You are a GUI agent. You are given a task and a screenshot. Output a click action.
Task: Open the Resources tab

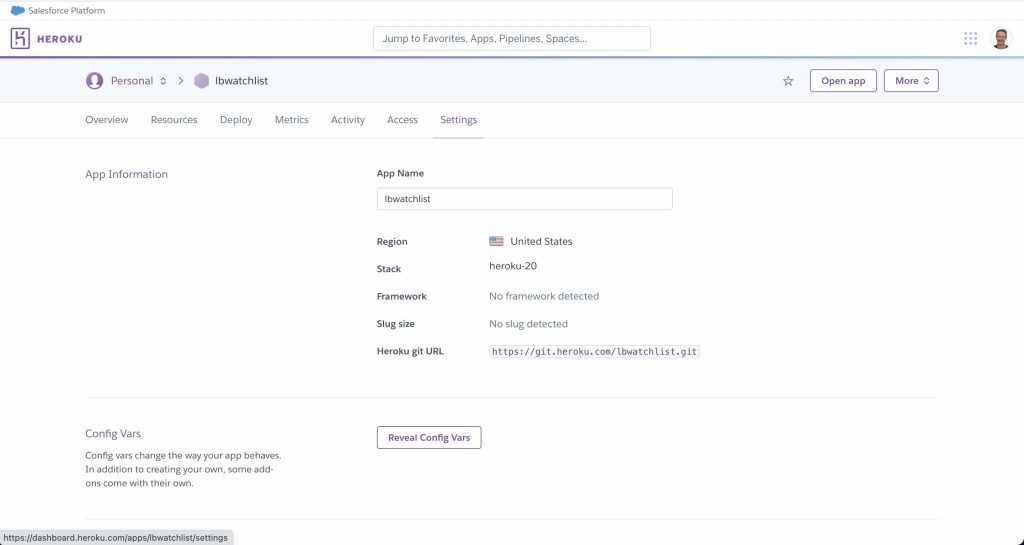pos(174,120)
